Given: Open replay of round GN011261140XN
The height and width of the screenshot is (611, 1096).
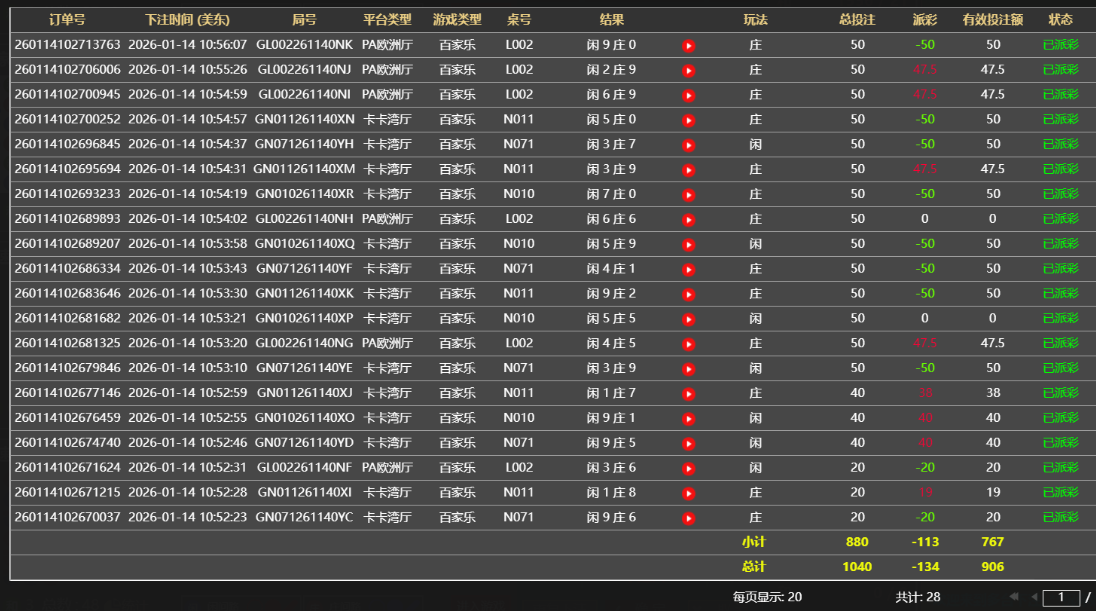Looking at the screenshot, I should point(688,120).
